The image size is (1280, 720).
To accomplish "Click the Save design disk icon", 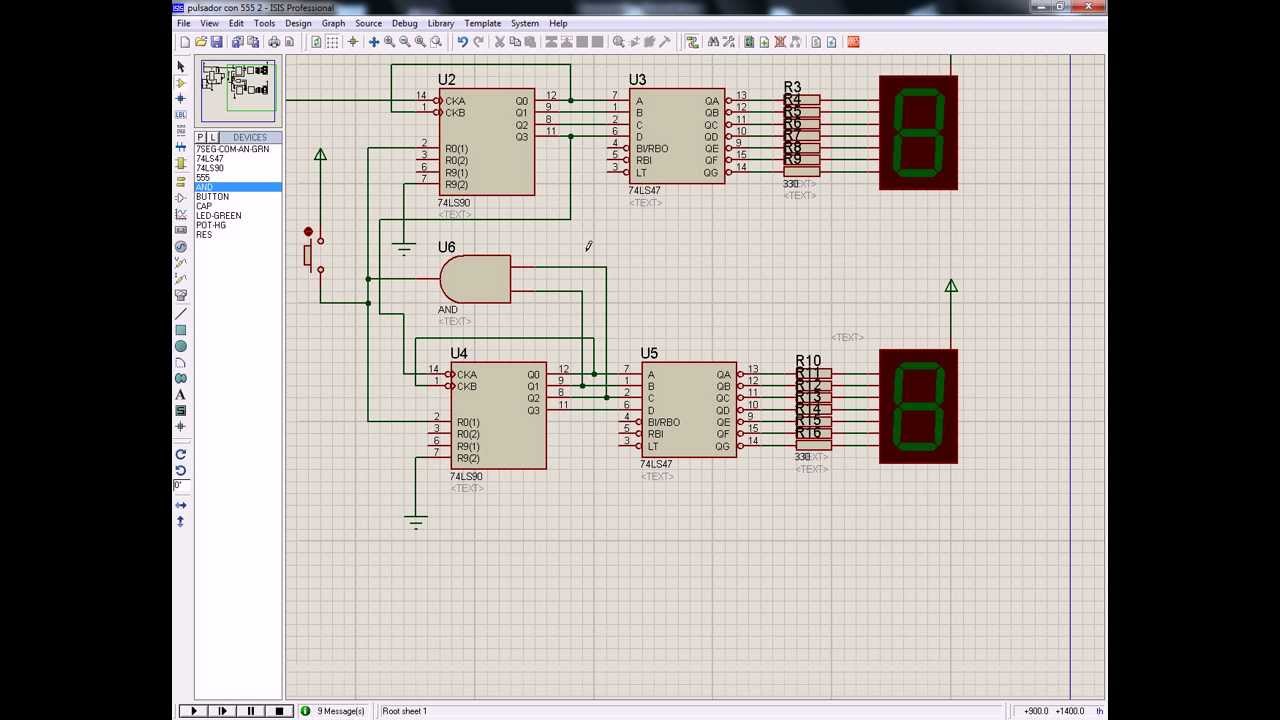I will [x=216, y=42].
